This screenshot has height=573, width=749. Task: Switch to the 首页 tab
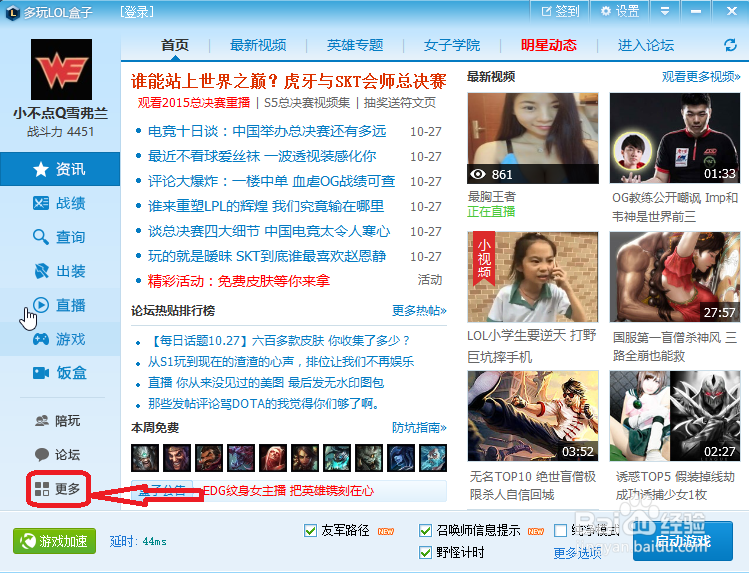175,45
